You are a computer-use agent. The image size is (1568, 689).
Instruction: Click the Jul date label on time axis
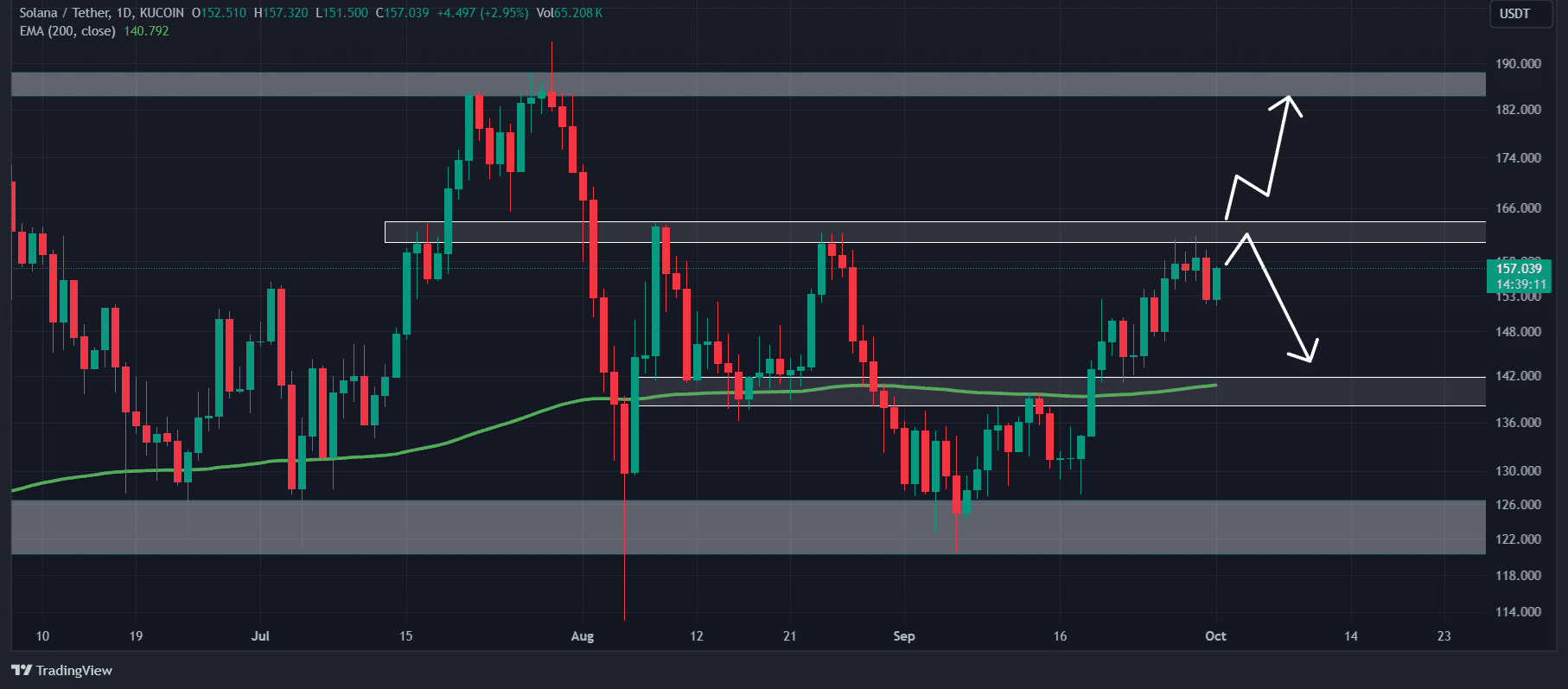tap(260, 636)
